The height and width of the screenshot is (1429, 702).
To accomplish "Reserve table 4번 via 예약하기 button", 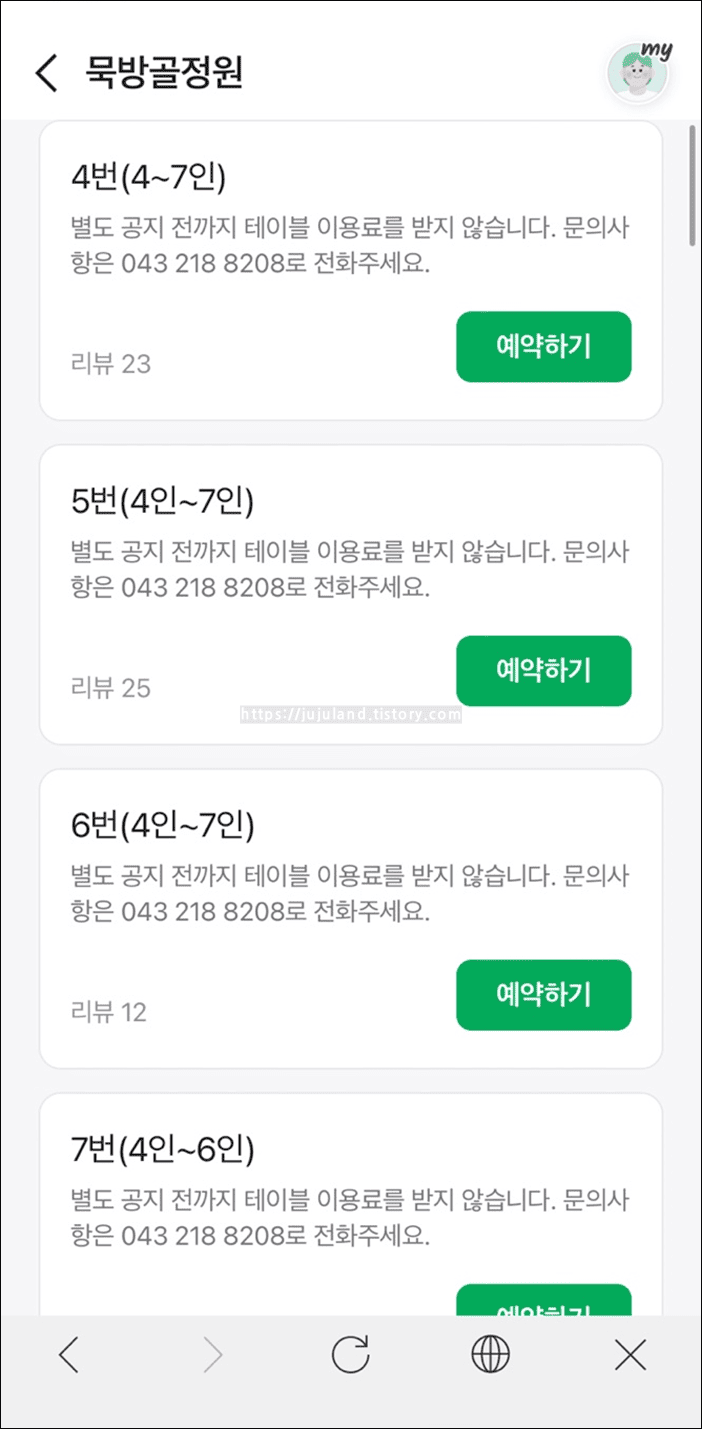I will (x=543, y=346).
